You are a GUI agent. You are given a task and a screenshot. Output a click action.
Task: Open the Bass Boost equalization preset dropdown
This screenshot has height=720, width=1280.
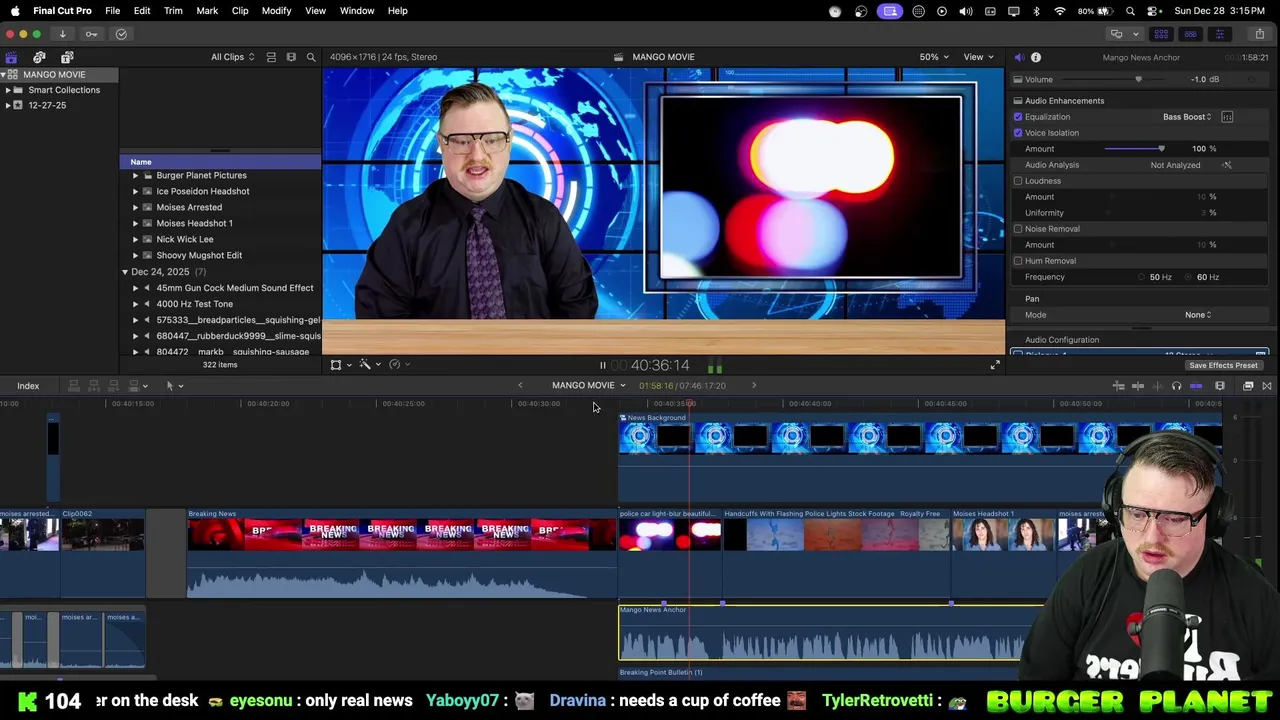tap(1187, 117)
